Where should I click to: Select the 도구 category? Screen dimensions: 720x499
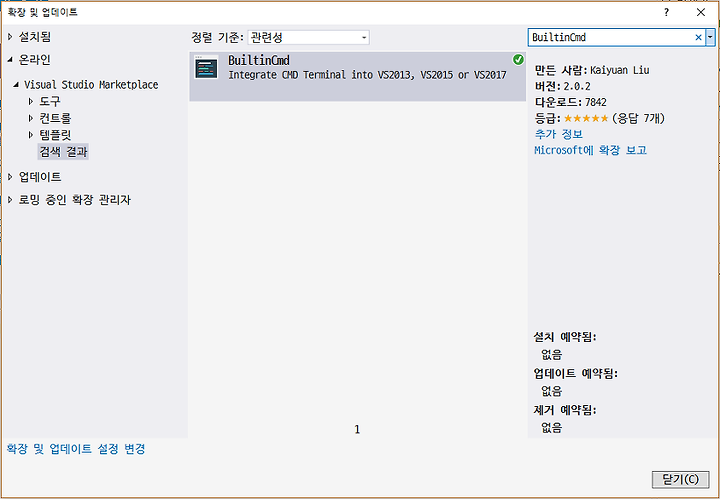point(50,101)
